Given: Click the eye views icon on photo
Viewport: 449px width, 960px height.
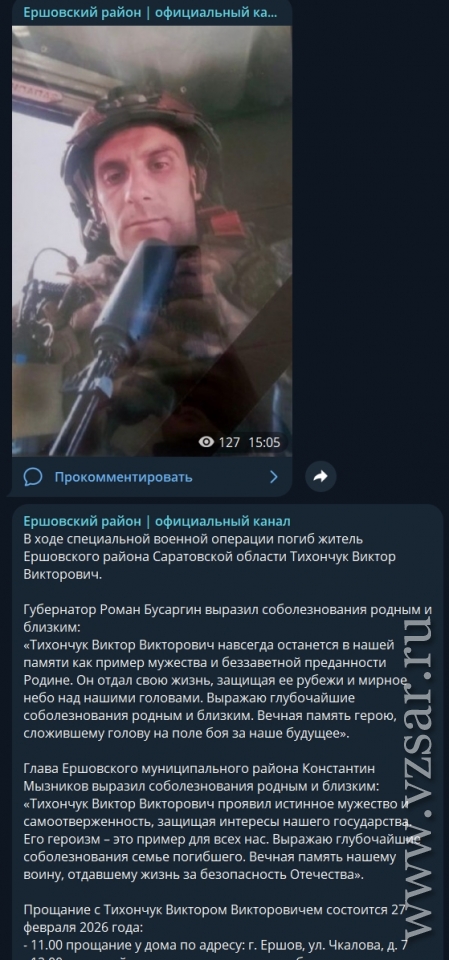Looking at the screenshot, I should 206,442.
